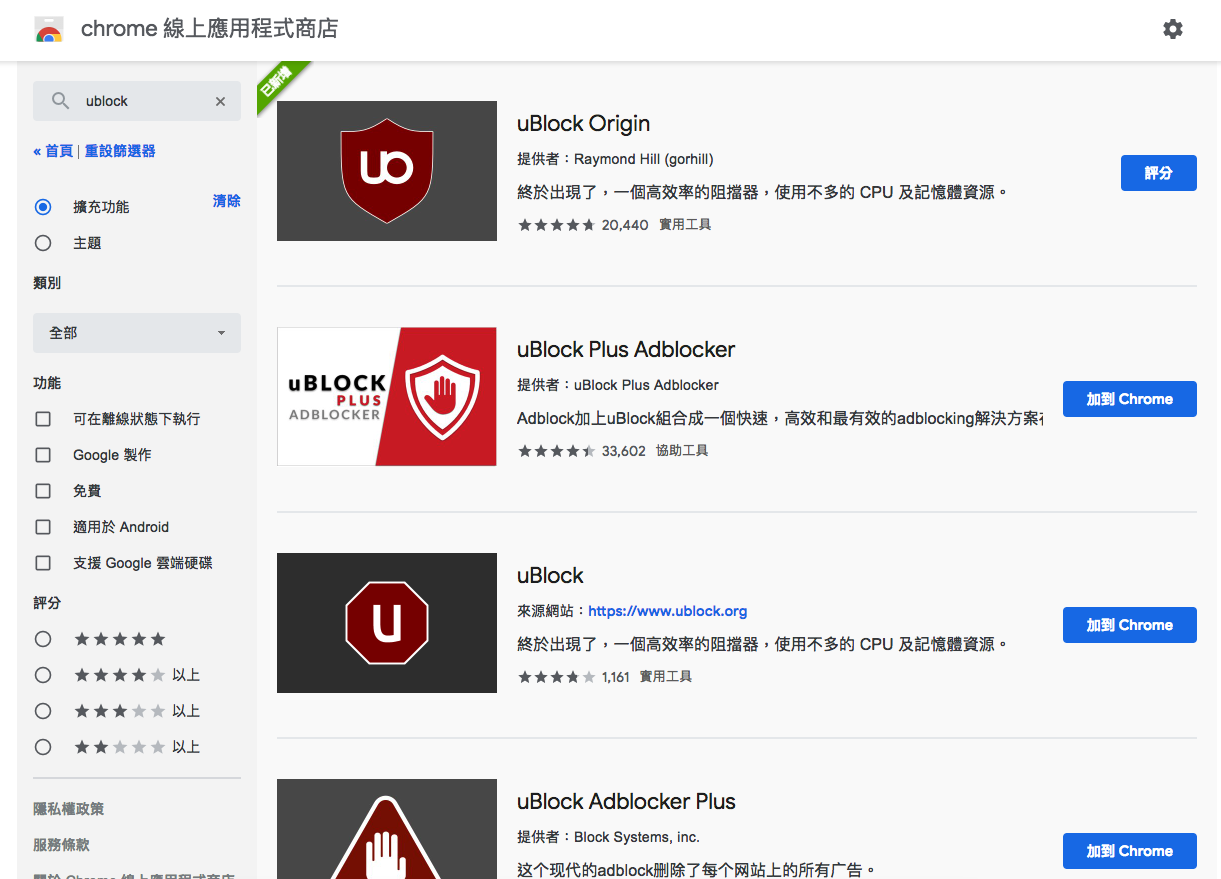Select the 擴充功能 radio button
The image size is (1221, 879).
[x=43, y=207]
